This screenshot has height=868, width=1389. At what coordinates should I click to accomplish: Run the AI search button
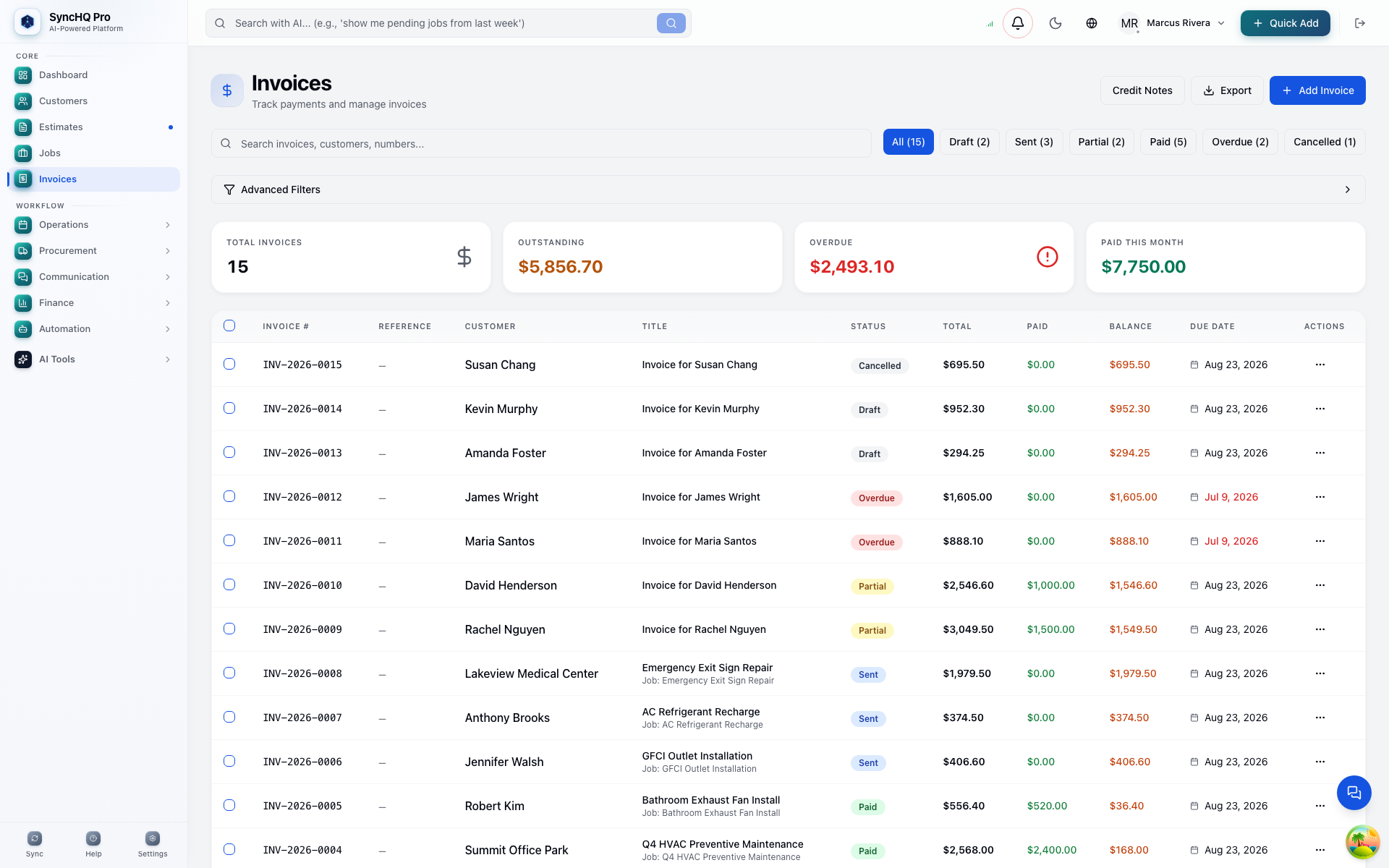[x=671, y=23]
